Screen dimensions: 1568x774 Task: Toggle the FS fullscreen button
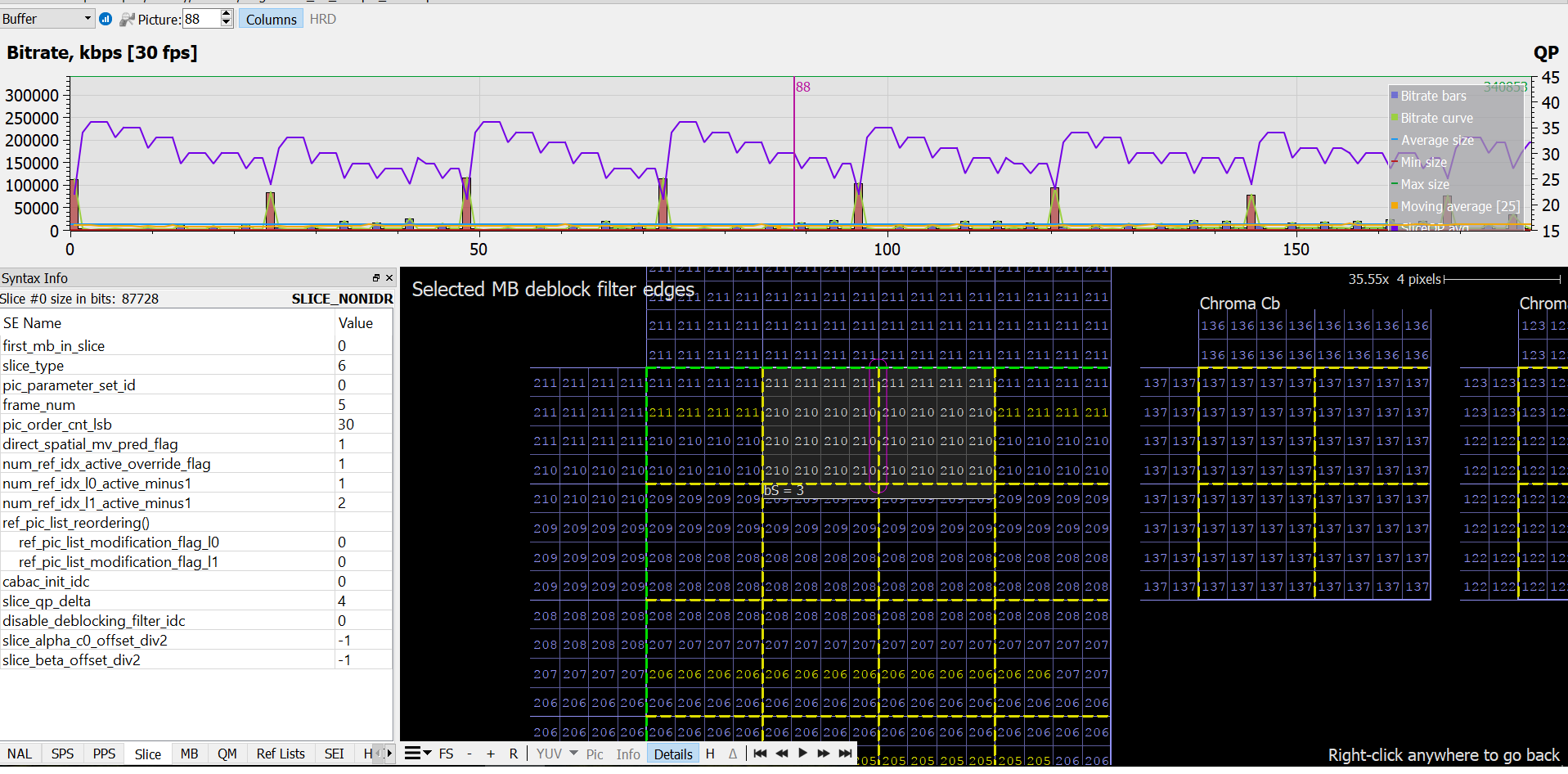[446, 754]
